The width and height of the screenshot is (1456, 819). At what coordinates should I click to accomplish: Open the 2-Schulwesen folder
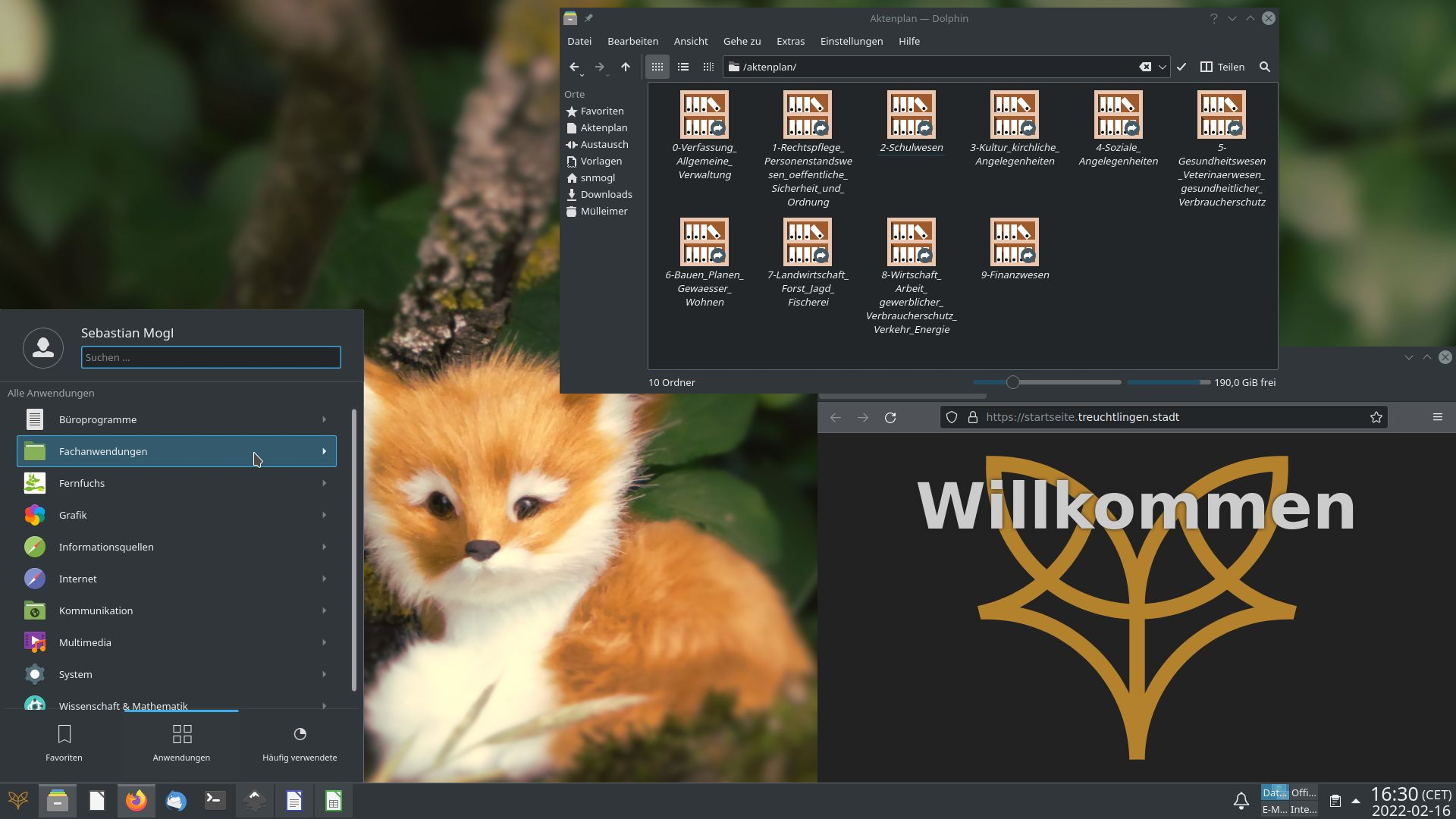click(x=911, y=115)
